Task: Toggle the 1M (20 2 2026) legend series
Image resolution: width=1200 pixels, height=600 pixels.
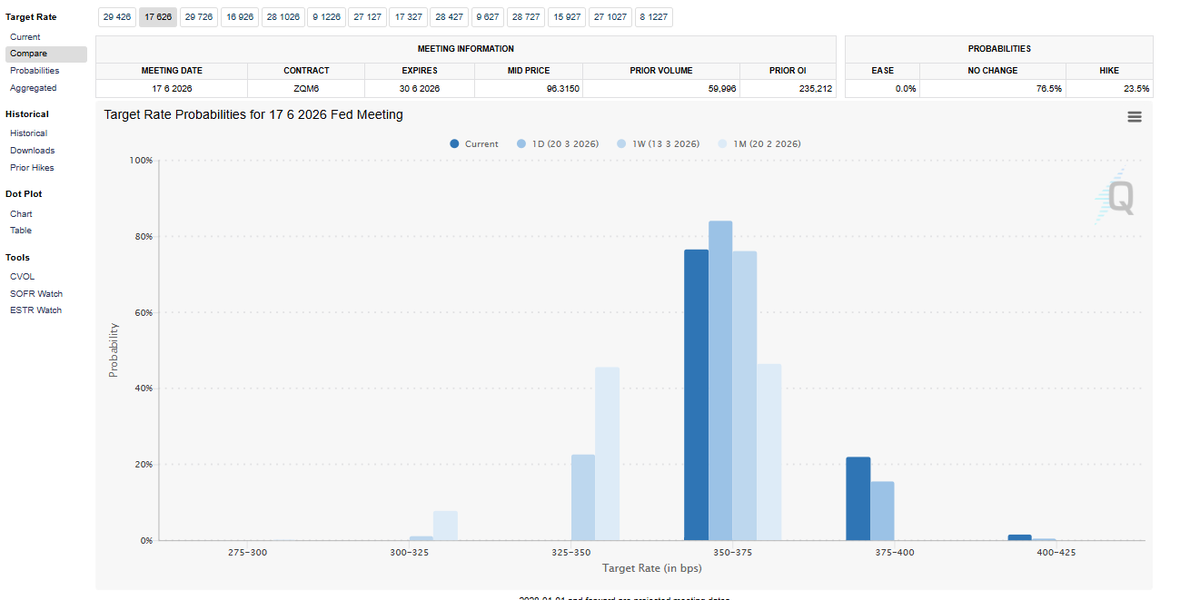Action: [x=759, y=144]
